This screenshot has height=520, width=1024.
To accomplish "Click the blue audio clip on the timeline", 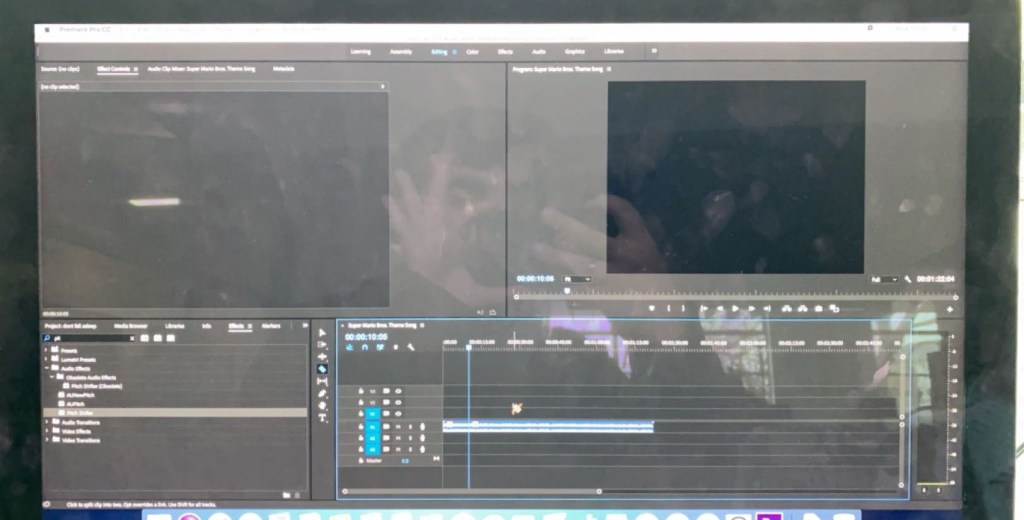I will pyautogui.click(x=548, y=426).
